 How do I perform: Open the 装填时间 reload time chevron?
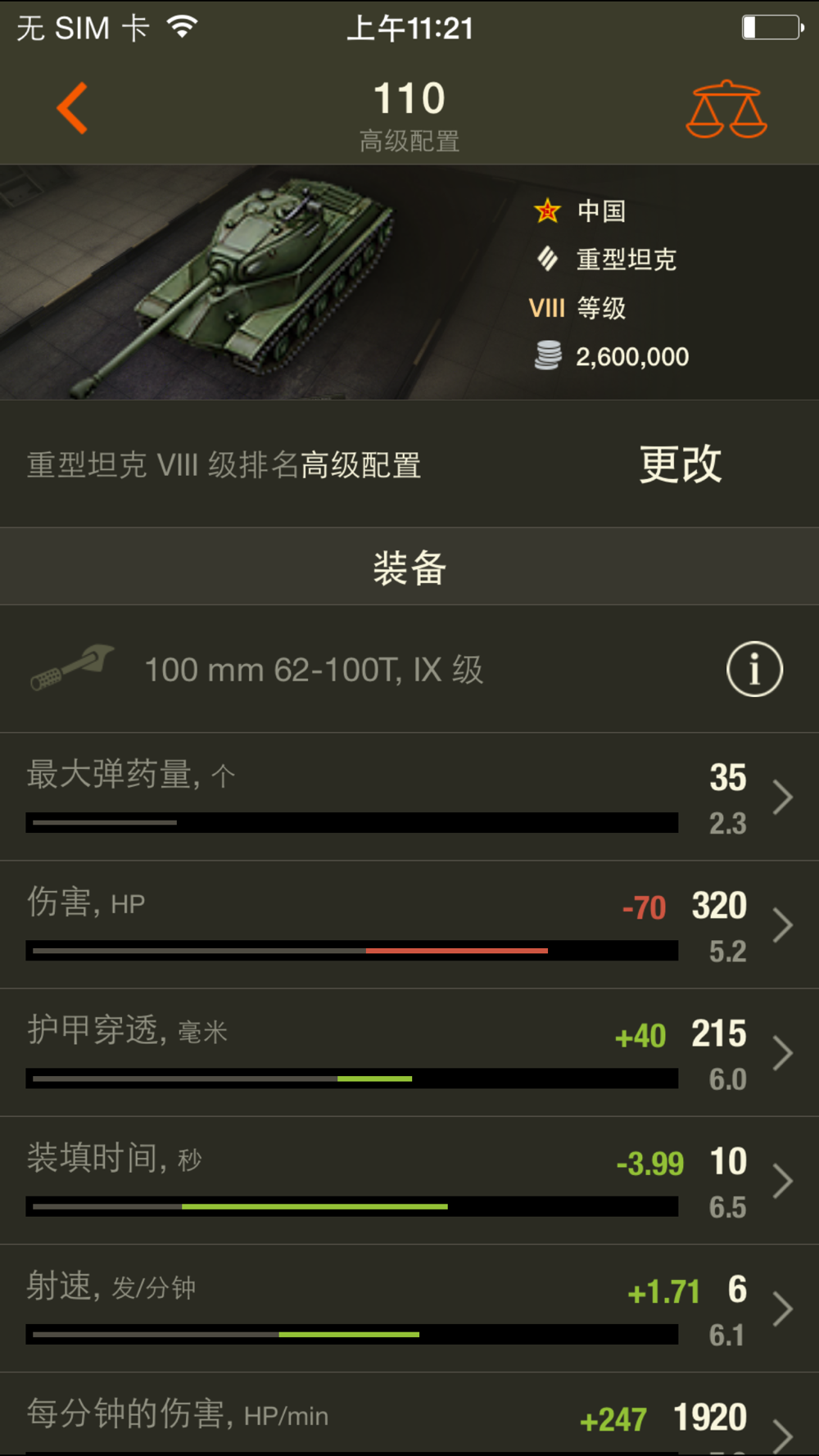click(x=783, y=1182)
